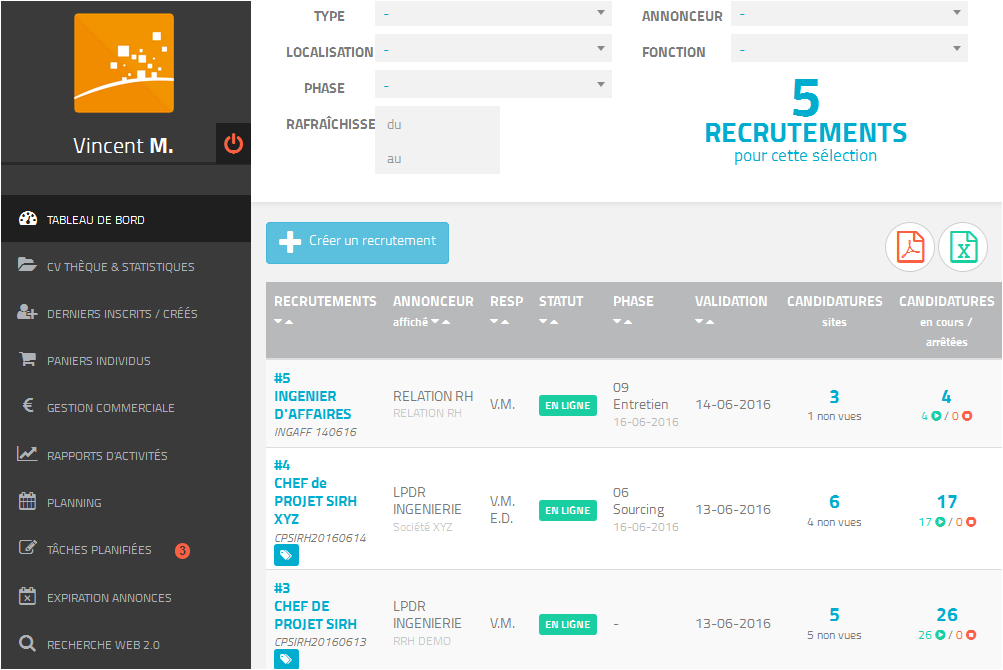Click the Recherche web magnifier icon
1003x670 pixels.
coord(27,643)
